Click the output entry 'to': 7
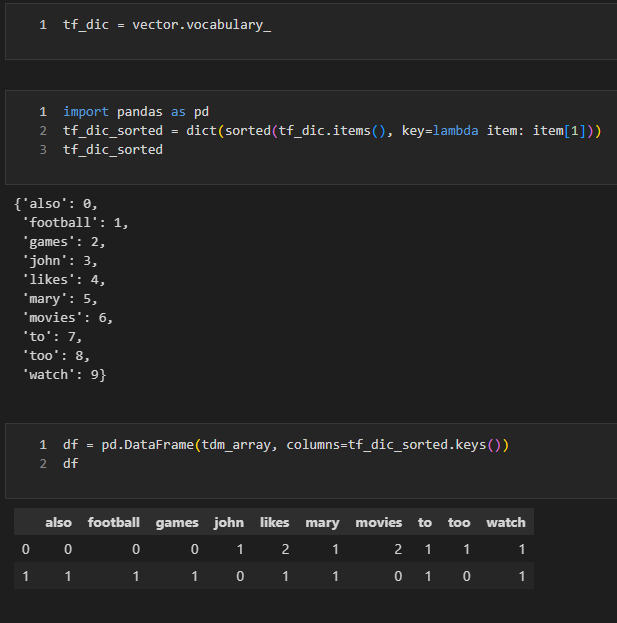 tap(52, 337)
